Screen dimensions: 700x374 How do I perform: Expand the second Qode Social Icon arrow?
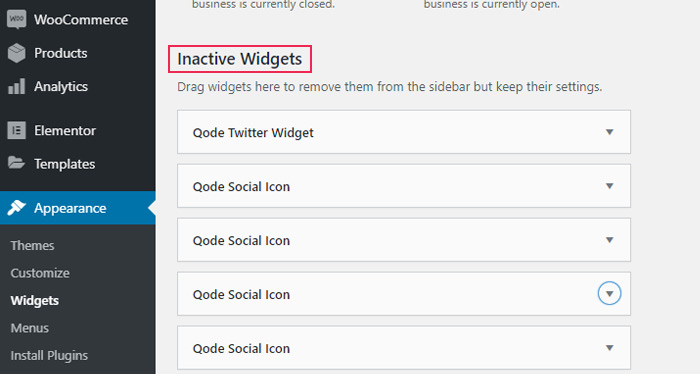coord(609,240)
